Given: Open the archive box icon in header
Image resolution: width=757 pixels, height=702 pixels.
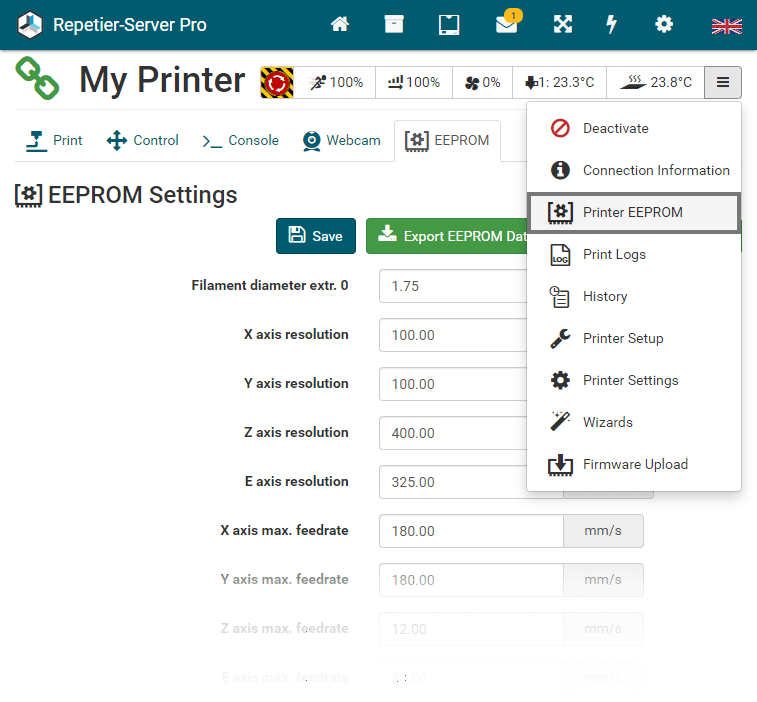Looking at the screenshot, I should pyautogui.click(x=394, y=25).
